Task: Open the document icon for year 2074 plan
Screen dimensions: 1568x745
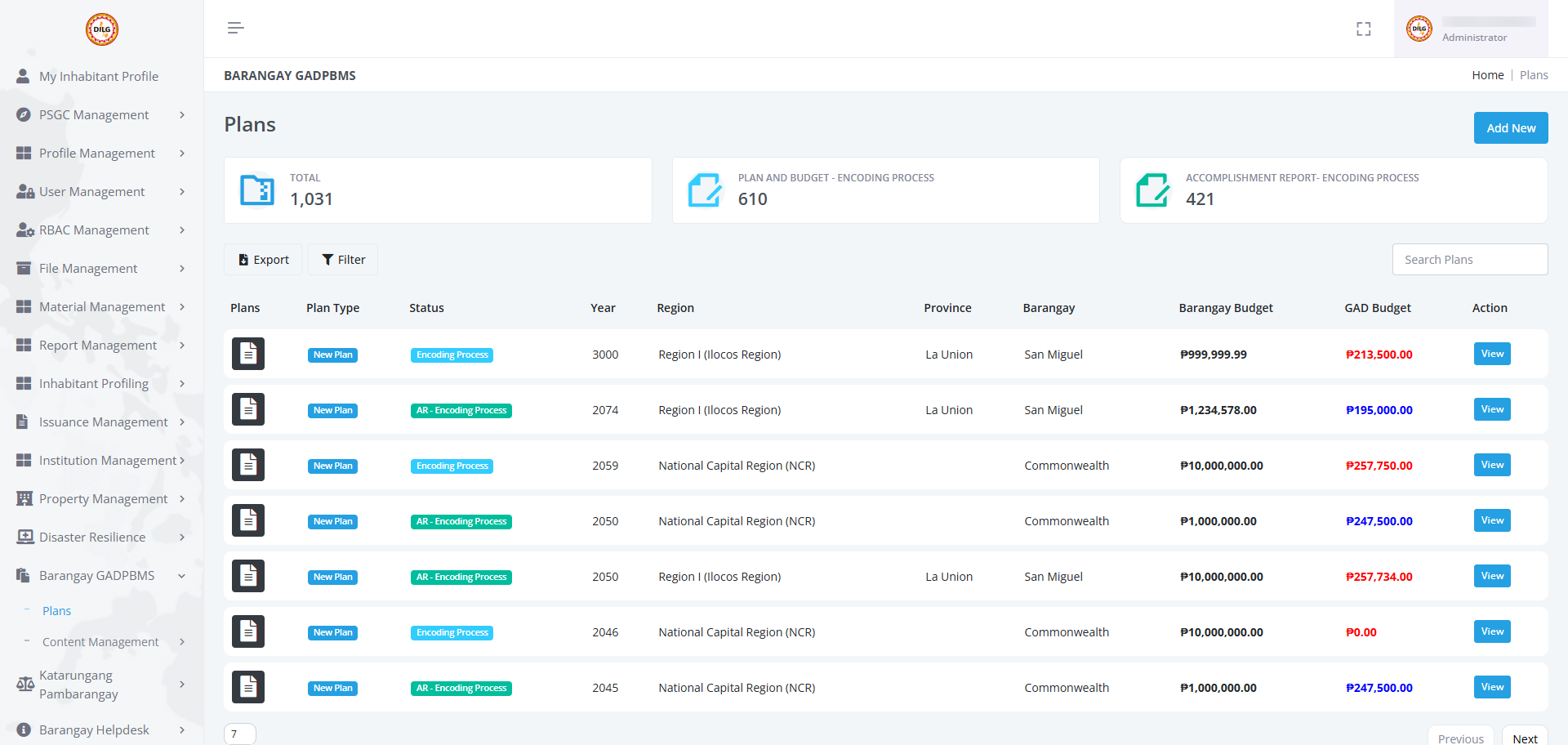Action: pyautogui.click(x=248, y=409)
